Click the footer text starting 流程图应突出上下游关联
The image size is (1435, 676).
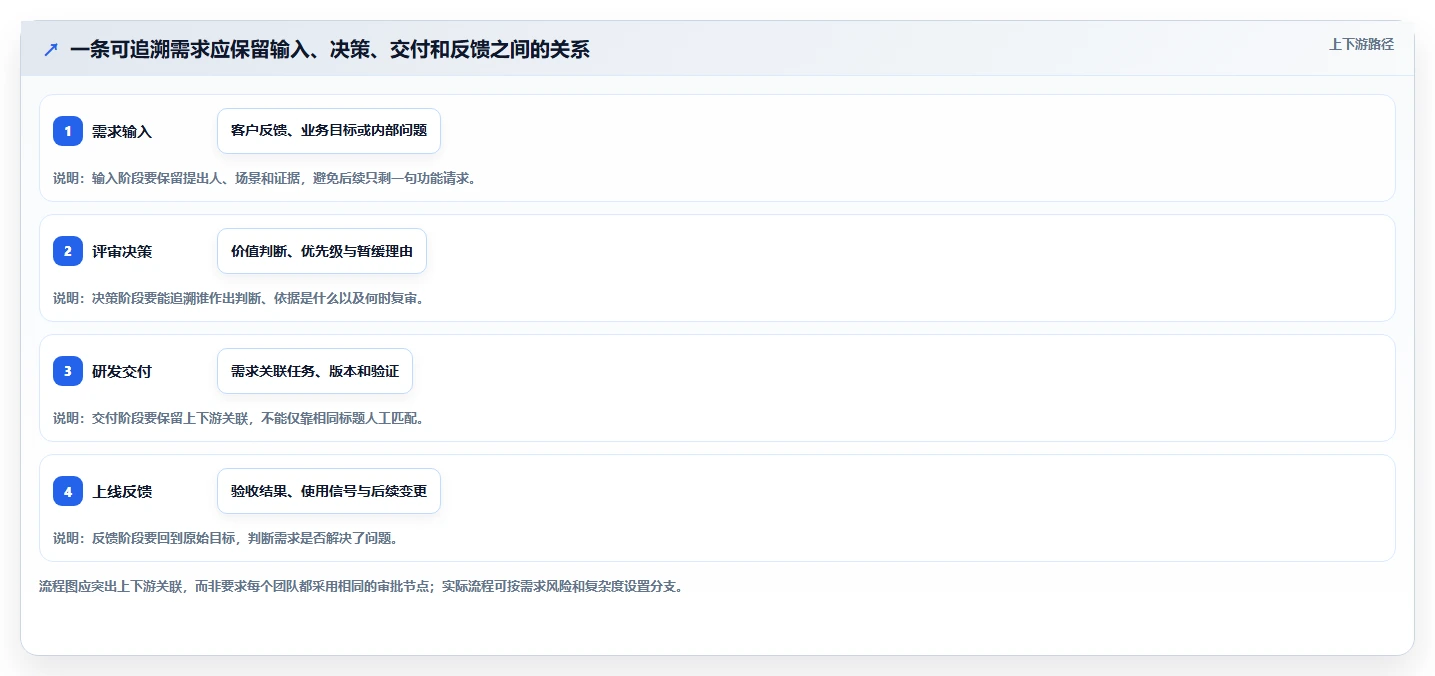click(361, 586)
